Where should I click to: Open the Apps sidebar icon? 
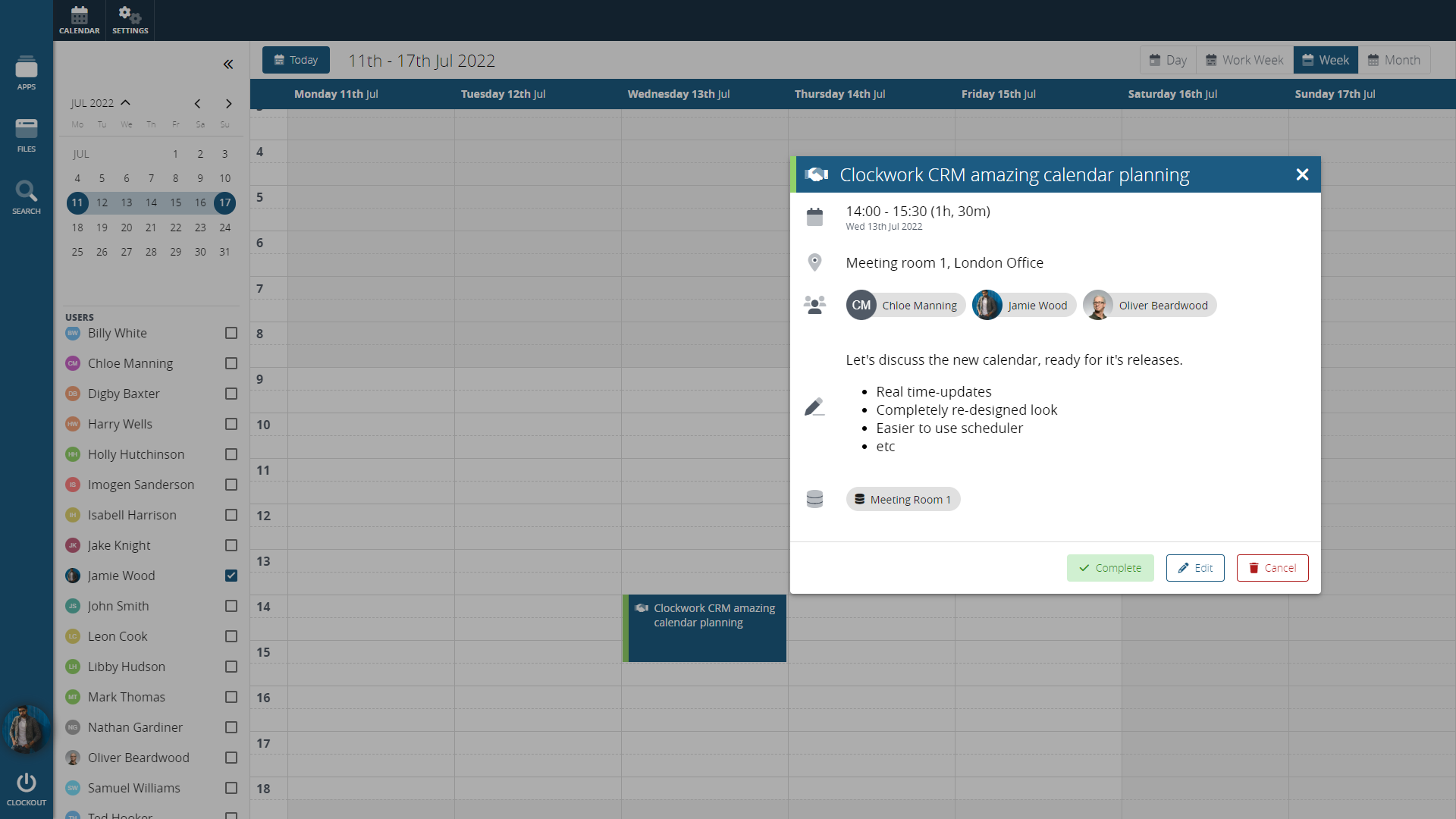pos(26,72)
